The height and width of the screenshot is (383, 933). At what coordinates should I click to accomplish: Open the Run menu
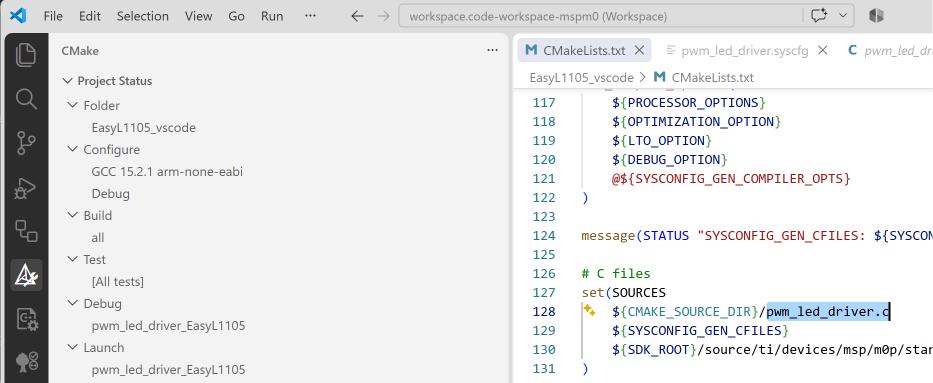[x=272, y=16]
